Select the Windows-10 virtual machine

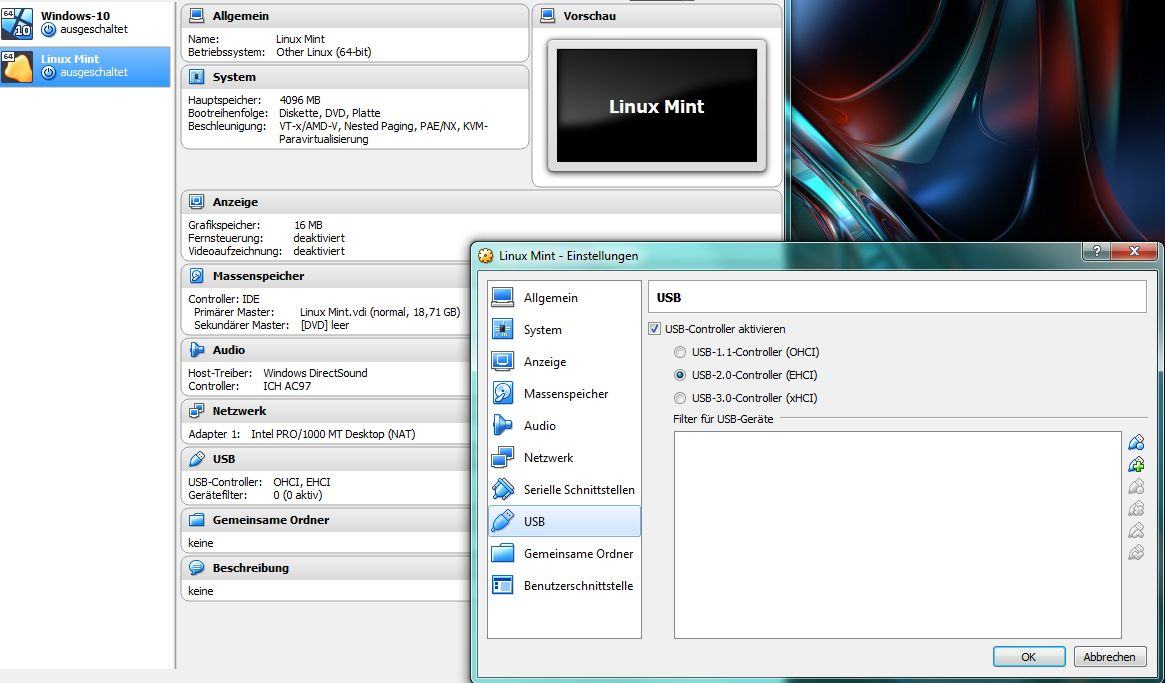click(85, 22)
